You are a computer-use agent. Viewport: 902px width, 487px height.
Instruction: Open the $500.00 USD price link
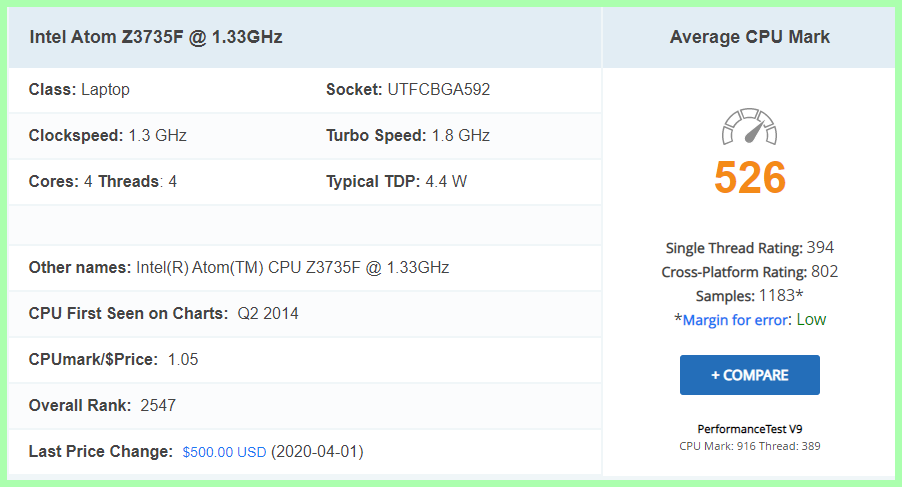click(224, 452)
